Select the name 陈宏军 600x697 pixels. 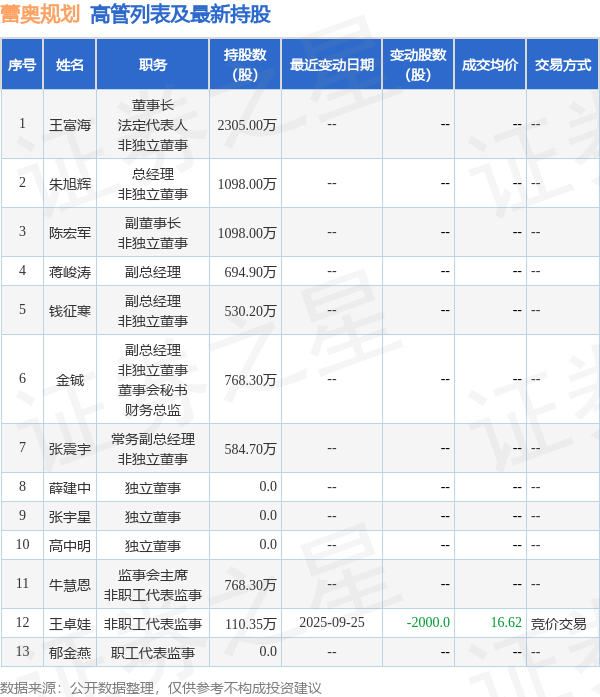coord(70,232)
